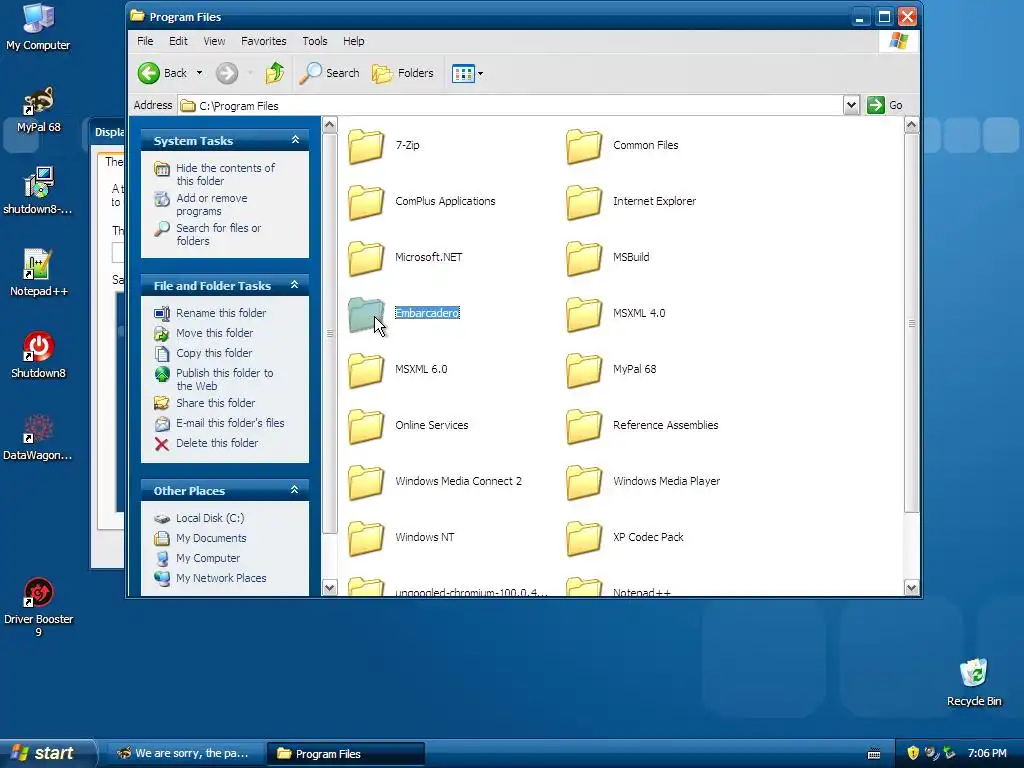Select the MSXML 4.0 folder icon

(584, 314)
